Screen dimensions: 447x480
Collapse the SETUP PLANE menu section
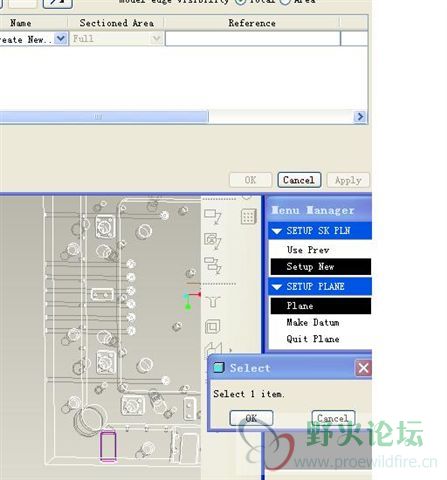point(277,287)
